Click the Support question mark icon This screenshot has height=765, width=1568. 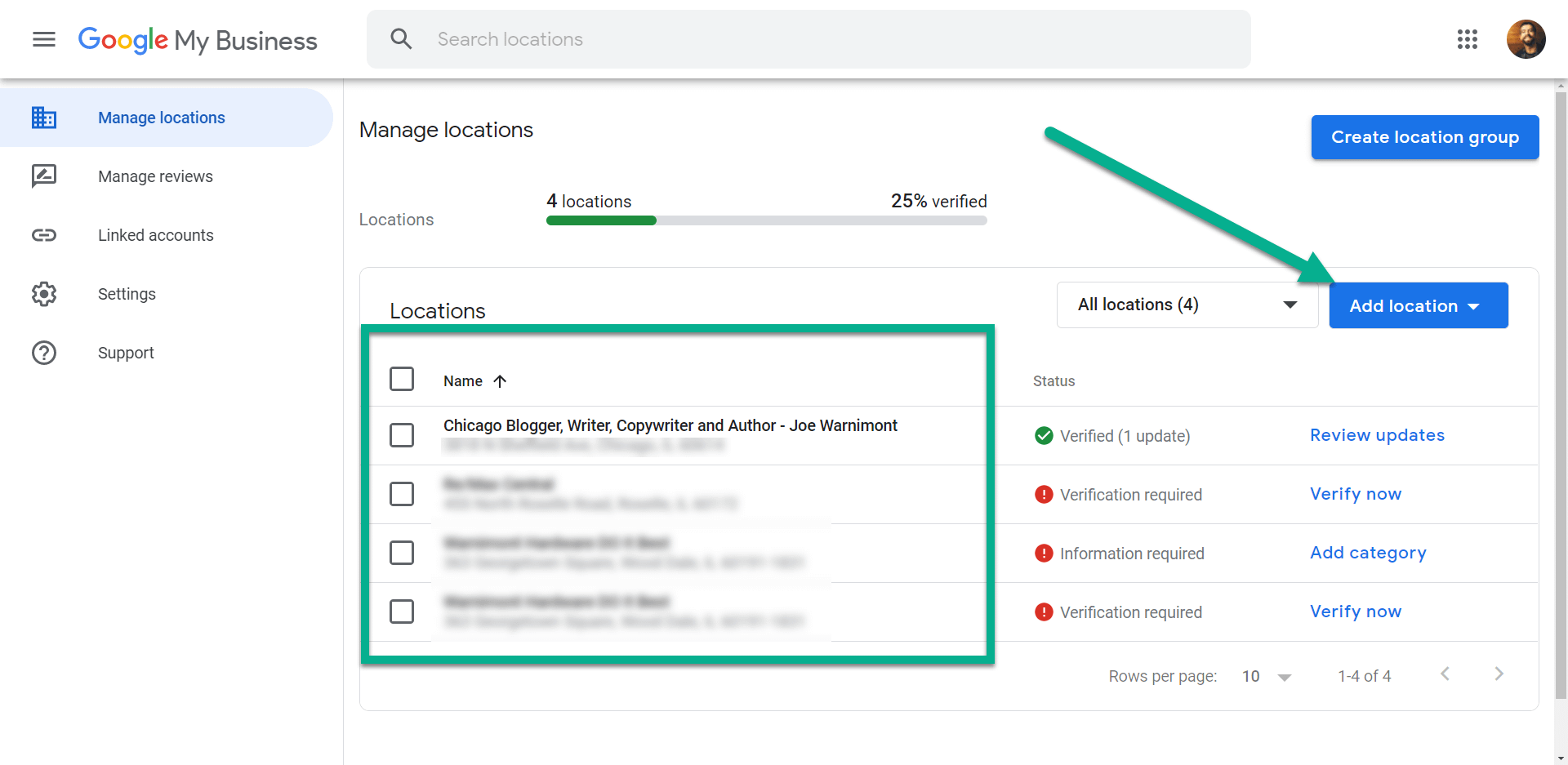[x=44, y=353]
